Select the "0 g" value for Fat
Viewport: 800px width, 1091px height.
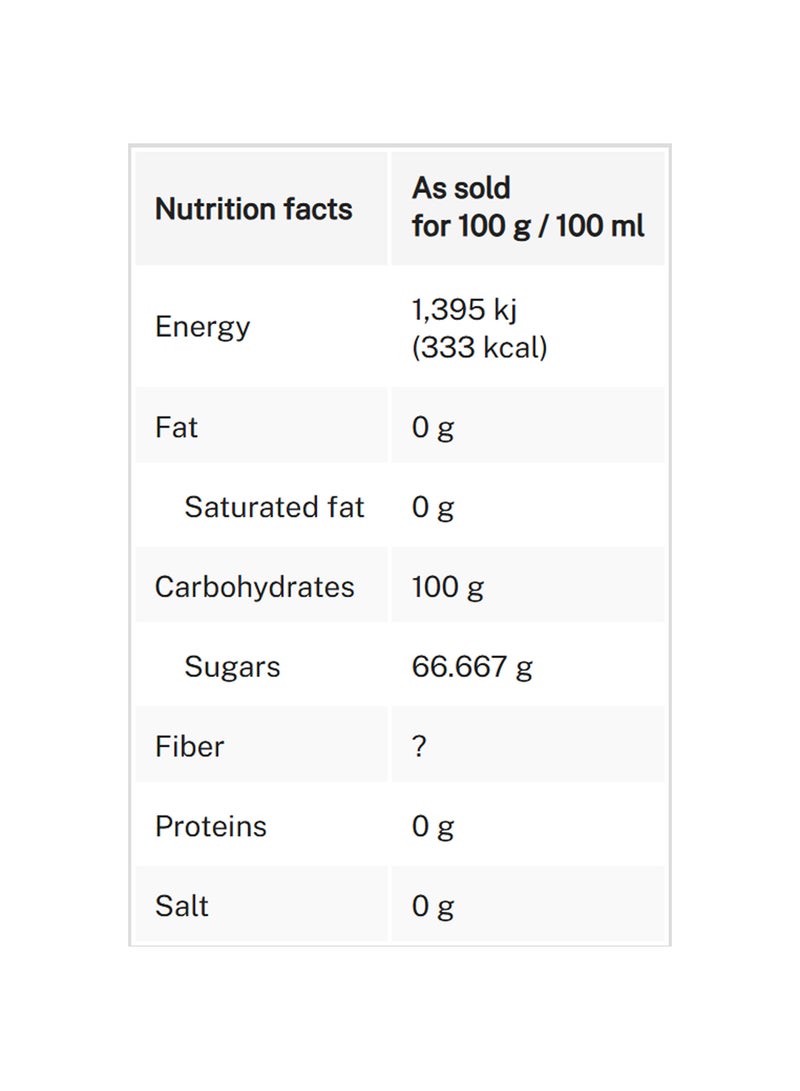pos(433,427)
